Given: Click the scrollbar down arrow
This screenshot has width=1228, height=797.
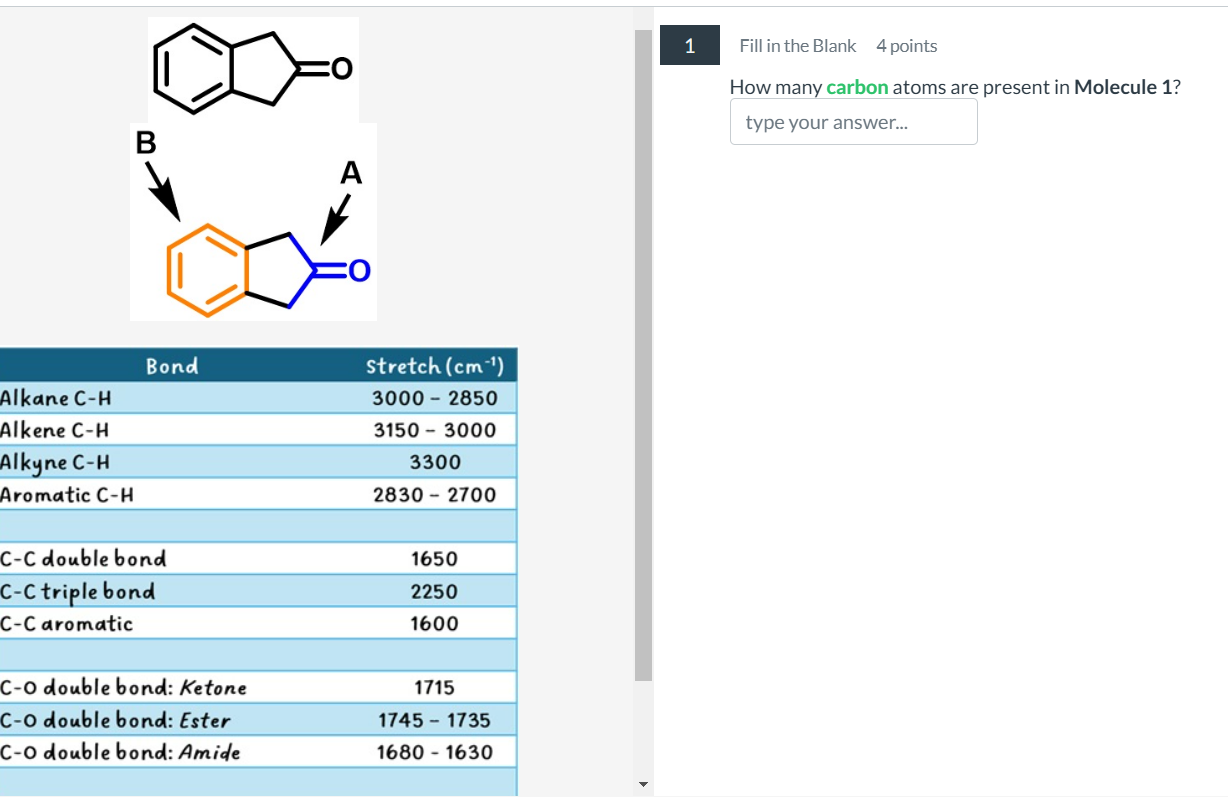Looking at the screenshot, I should [643, 784].
